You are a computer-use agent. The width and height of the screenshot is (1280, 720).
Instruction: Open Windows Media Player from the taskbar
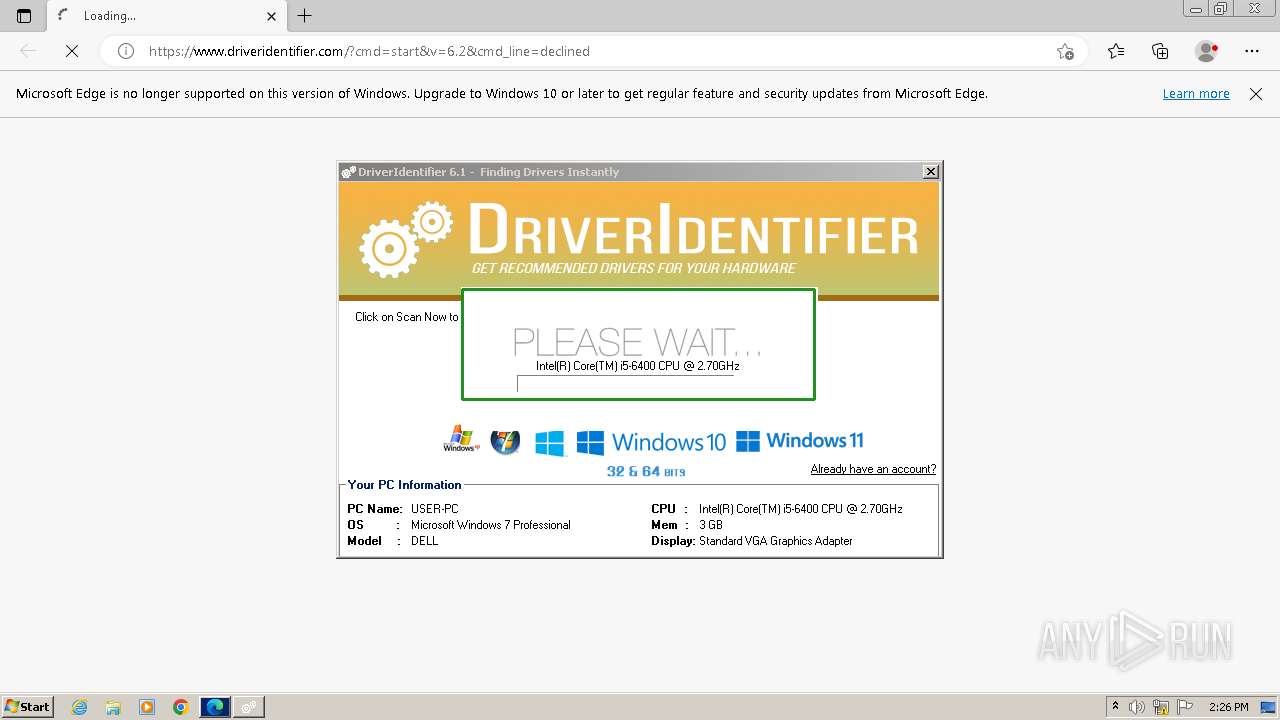(147, 707)
